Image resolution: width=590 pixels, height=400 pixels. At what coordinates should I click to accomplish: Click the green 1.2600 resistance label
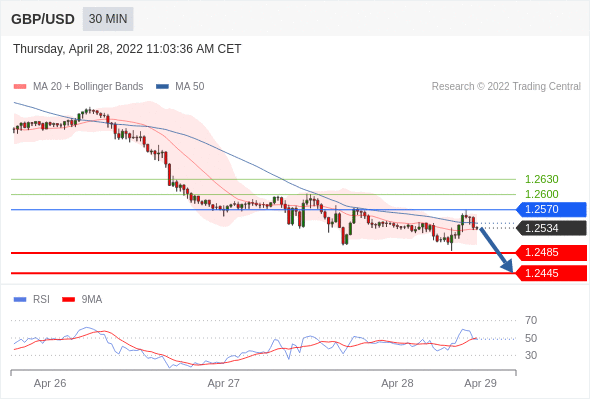[x=541, y=194]
